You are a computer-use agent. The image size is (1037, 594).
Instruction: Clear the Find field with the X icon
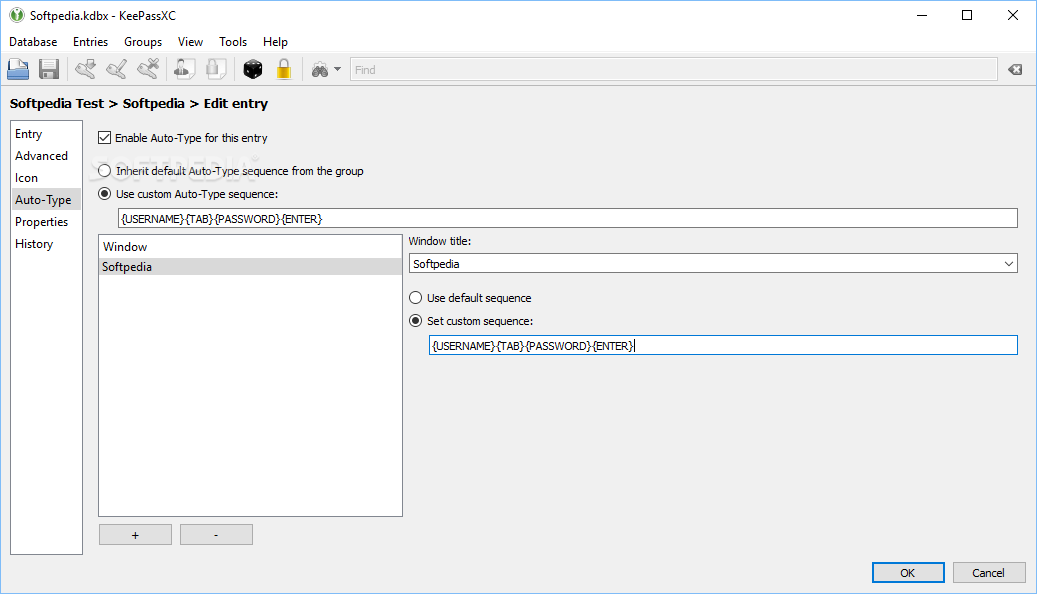point(1015,69)
